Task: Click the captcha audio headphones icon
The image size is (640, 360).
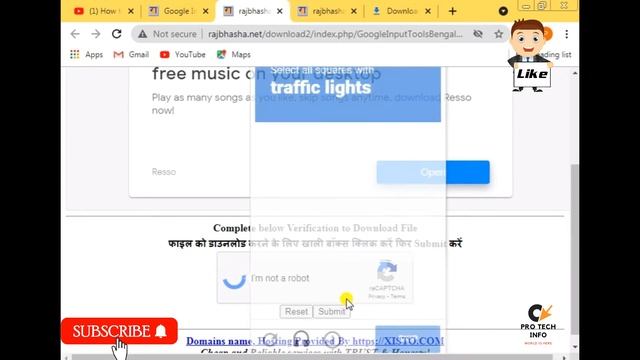Action: point(301,339)
